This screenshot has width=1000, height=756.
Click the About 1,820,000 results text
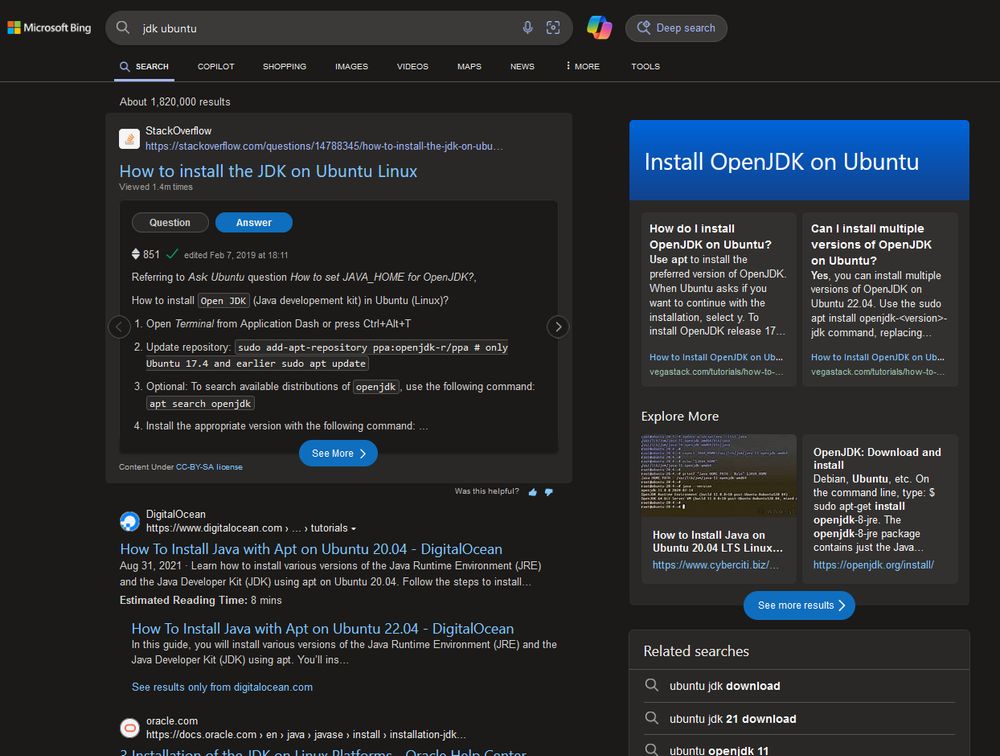[x=175, y=101]
